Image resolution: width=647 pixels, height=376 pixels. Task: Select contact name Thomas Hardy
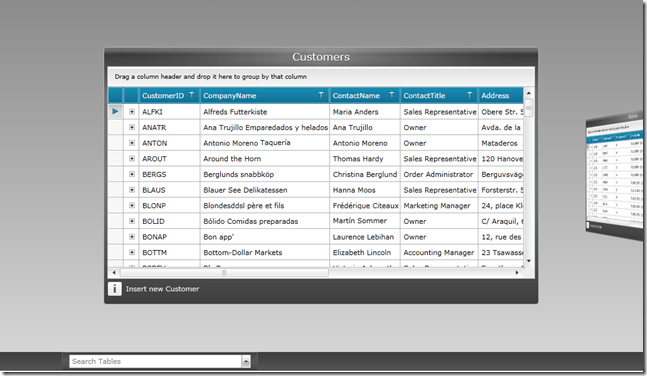tap(365, 159)
